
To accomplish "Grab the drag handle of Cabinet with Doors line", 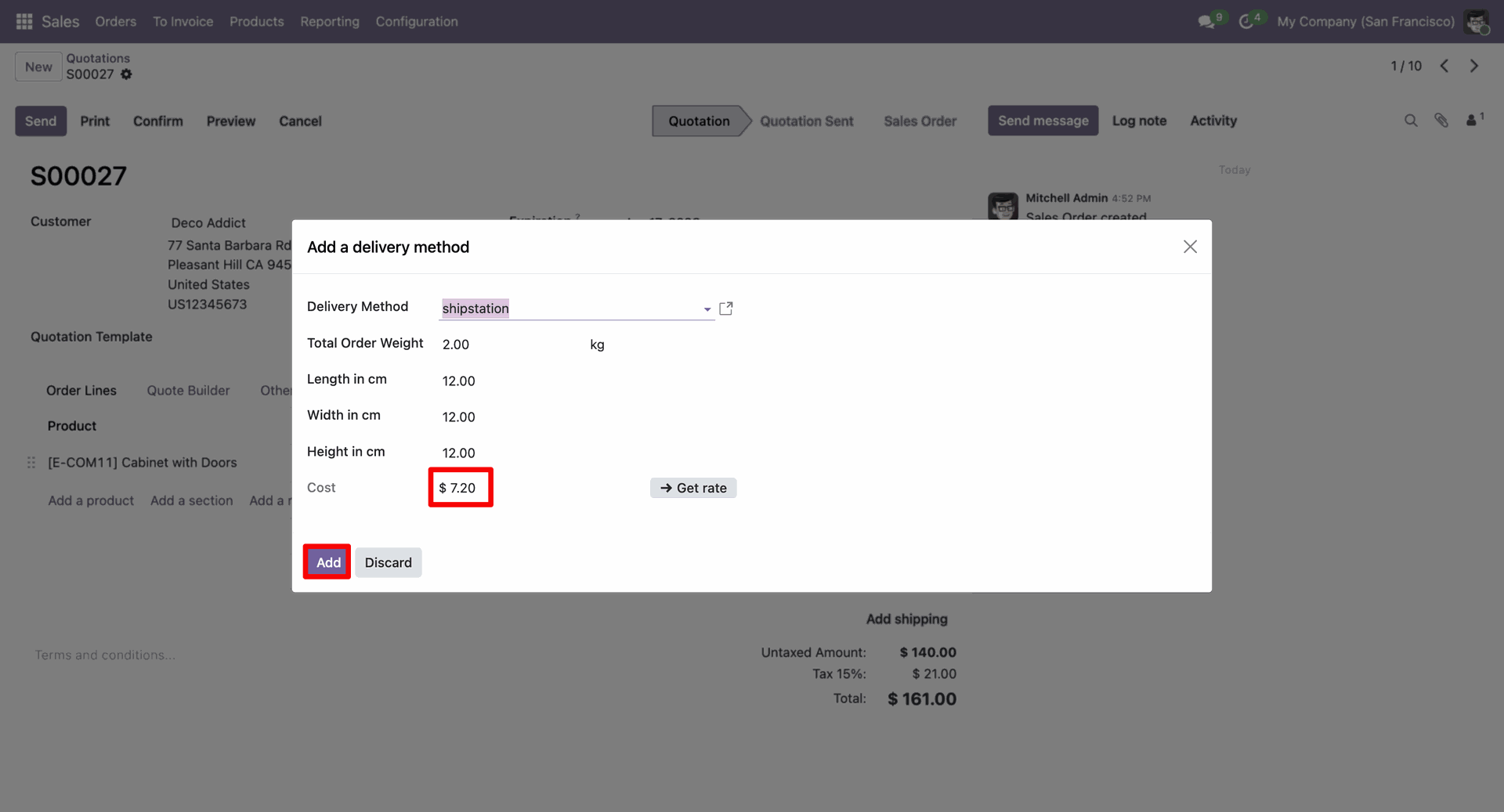I will (x=31, y=463).
